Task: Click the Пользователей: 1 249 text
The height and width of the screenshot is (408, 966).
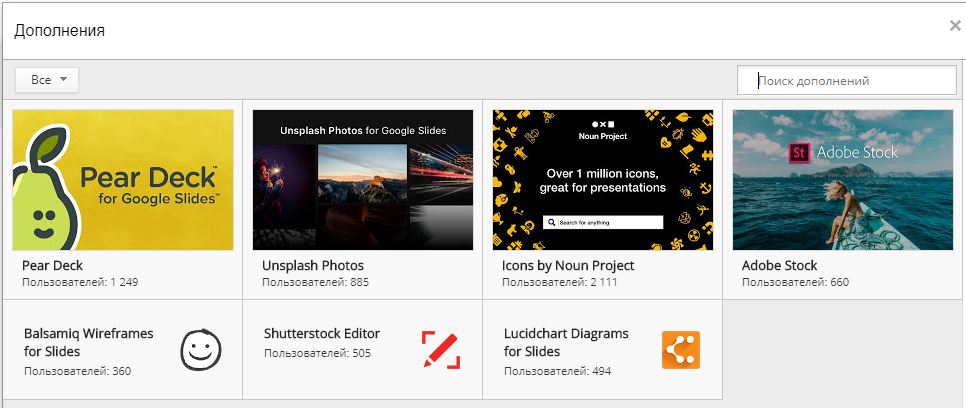Action: point(80,283)
